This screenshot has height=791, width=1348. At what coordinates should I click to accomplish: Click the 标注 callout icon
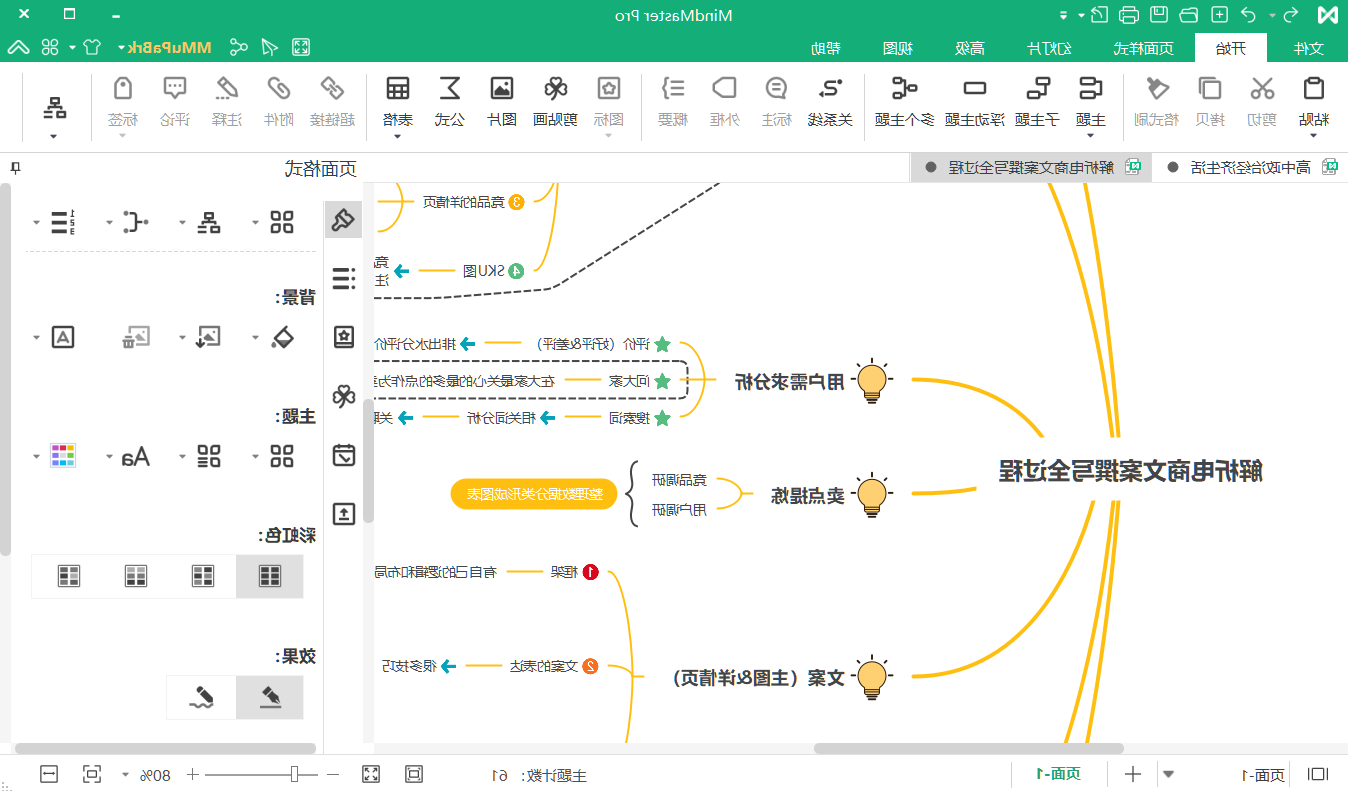click(x=777, y=90)
